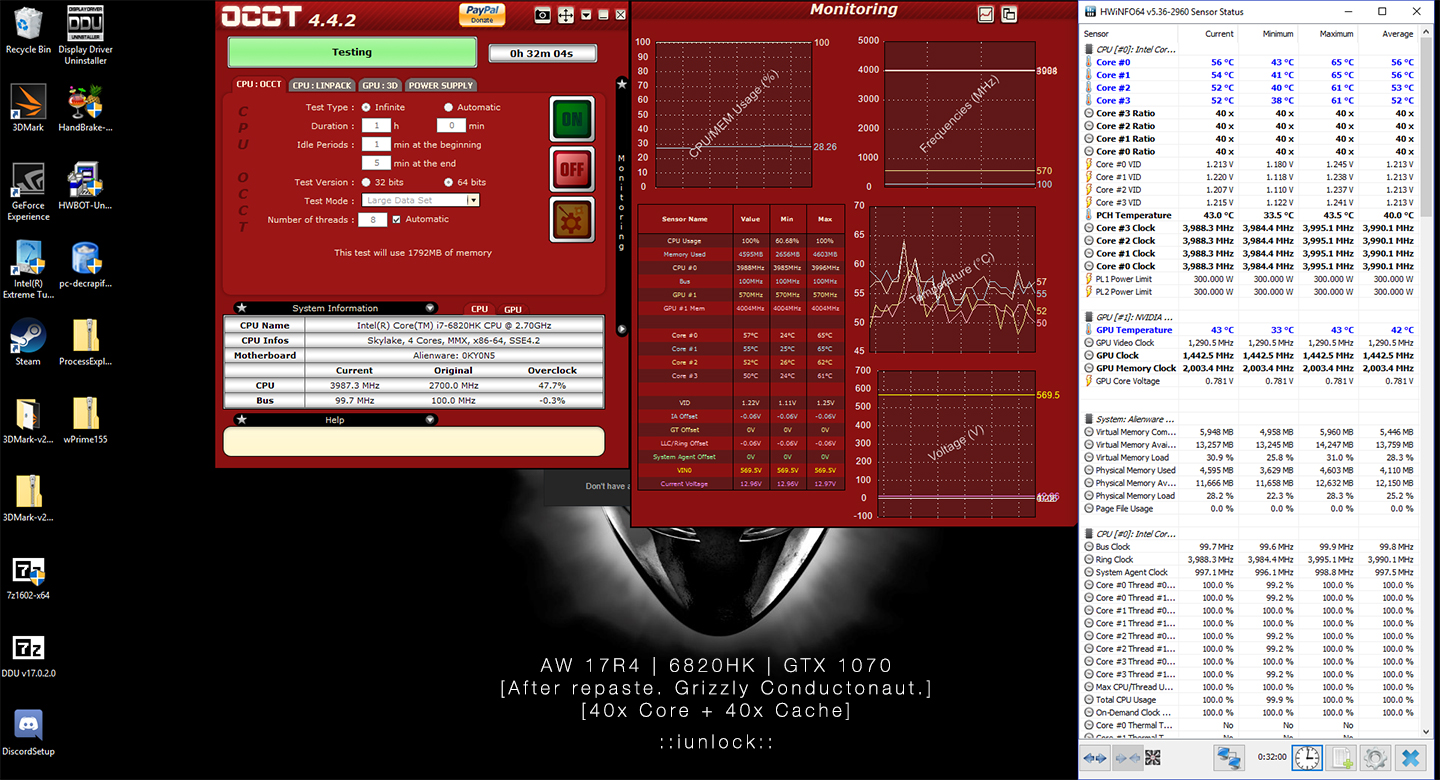Click the star beside Help
The height and width of the screenshot is (780, 1440).
241,420
